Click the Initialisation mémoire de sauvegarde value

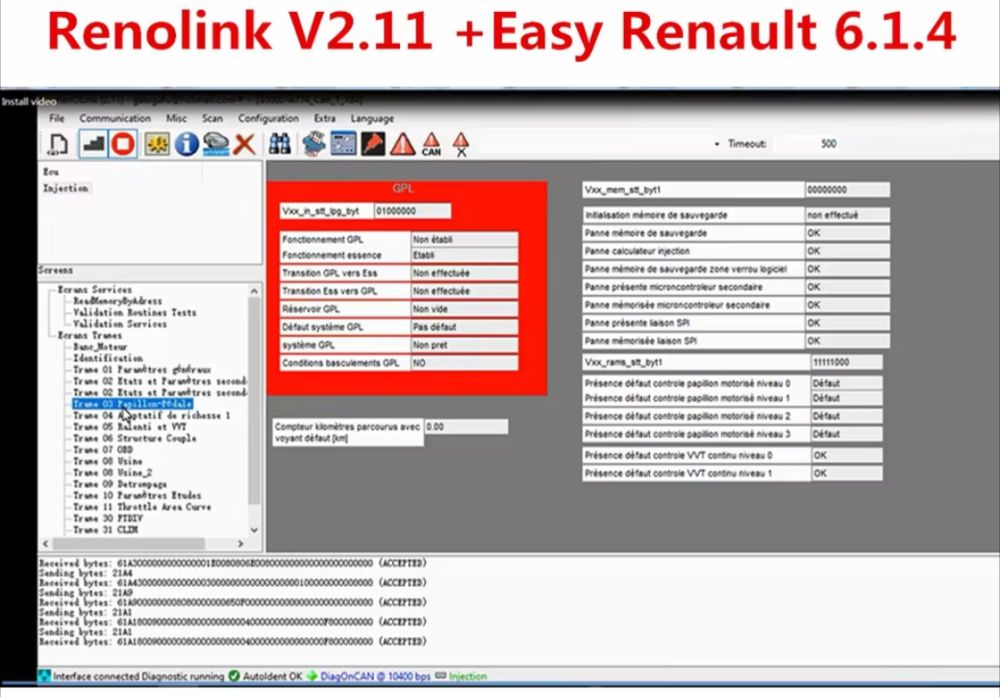point(847,215)
